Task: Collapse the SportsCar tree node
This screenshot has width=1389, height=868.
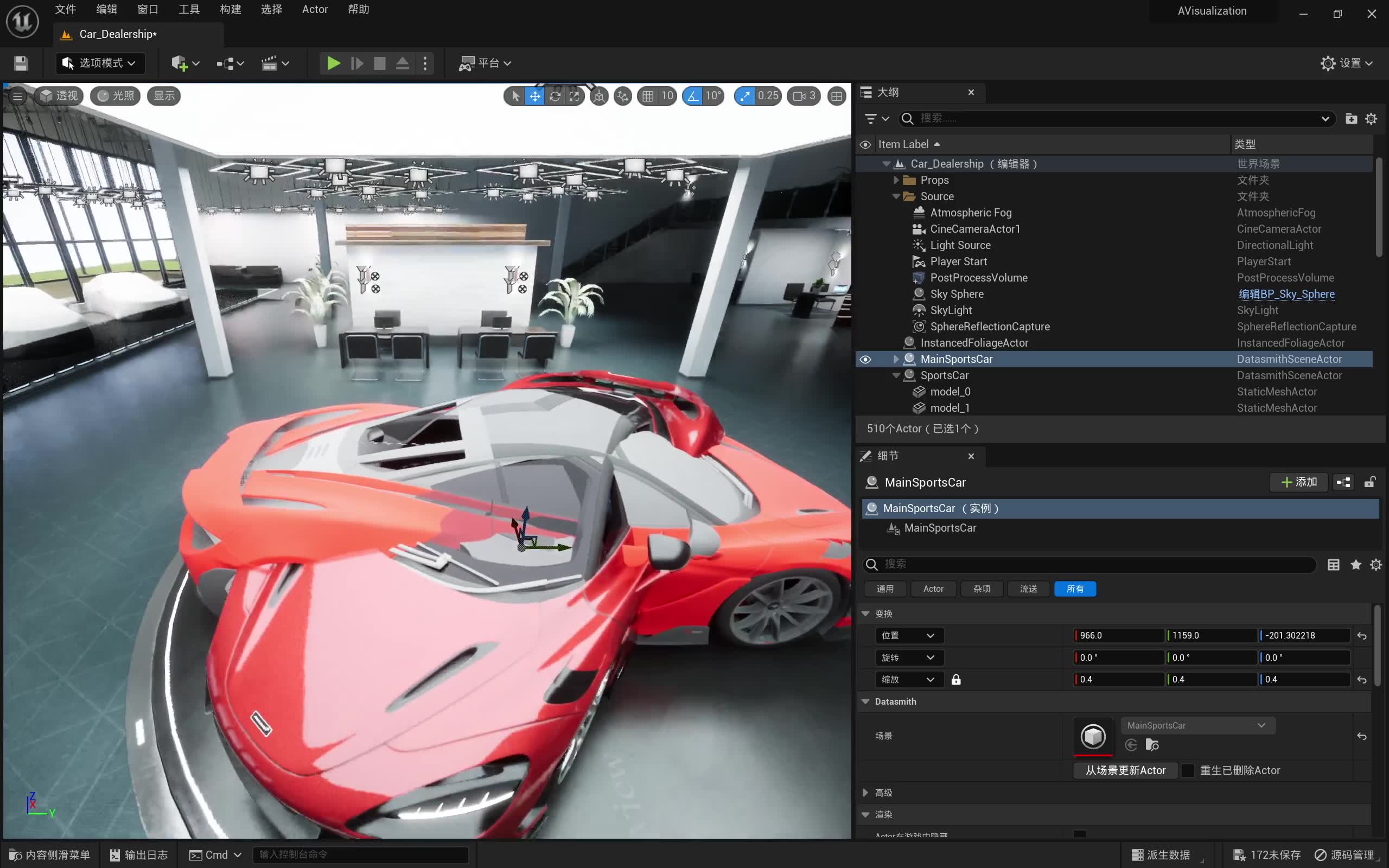Action: click(x=896, y=375)
